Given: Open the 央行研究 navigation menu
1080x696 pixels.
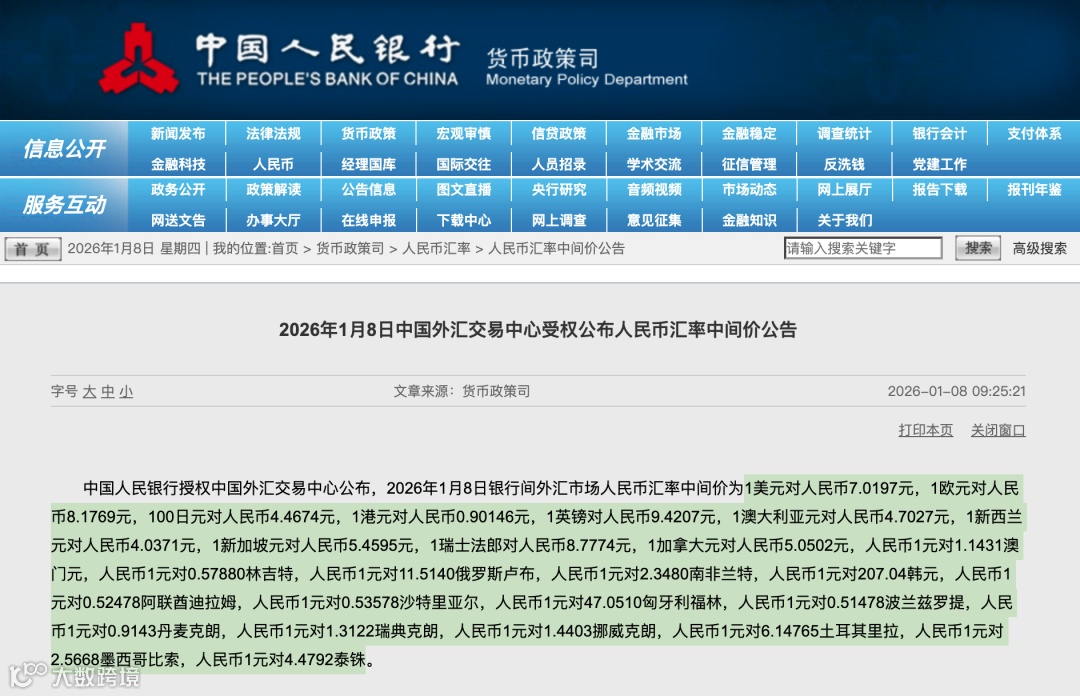Looking at the screenshot, I should (559, 190).
